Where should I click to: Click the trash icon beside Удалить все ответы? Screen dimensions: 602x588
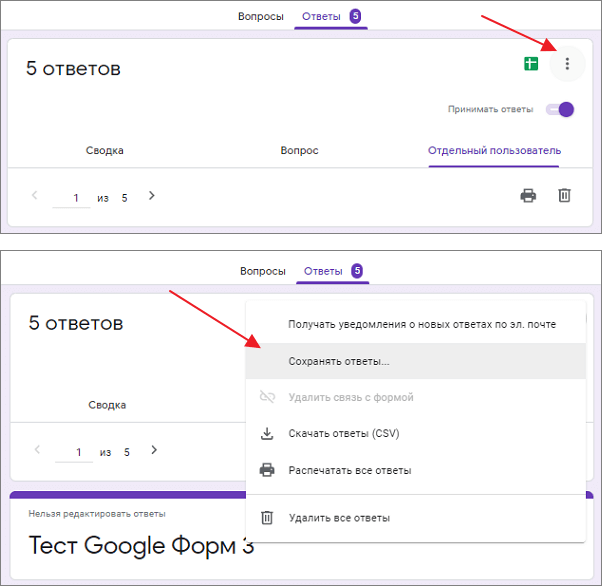point(267,518)
